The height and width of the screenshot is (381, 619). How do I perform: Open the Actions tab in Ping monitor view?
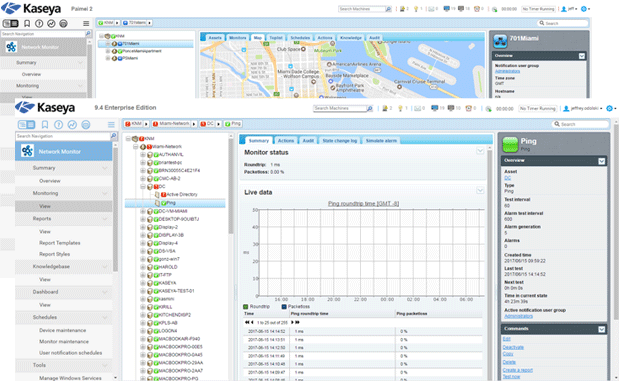[x=285, y=141]
